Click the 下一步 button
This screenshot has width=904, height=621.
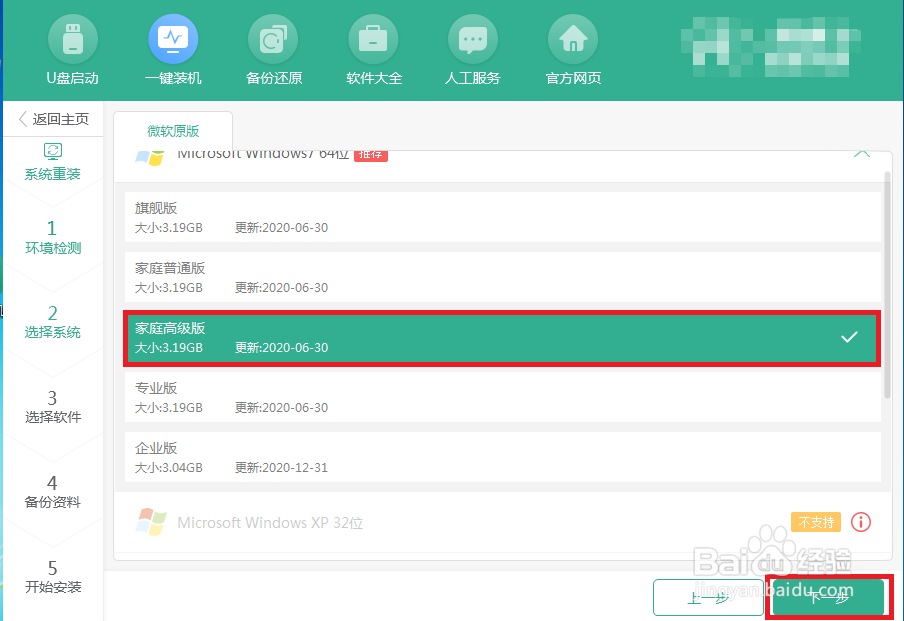[828, 597]
